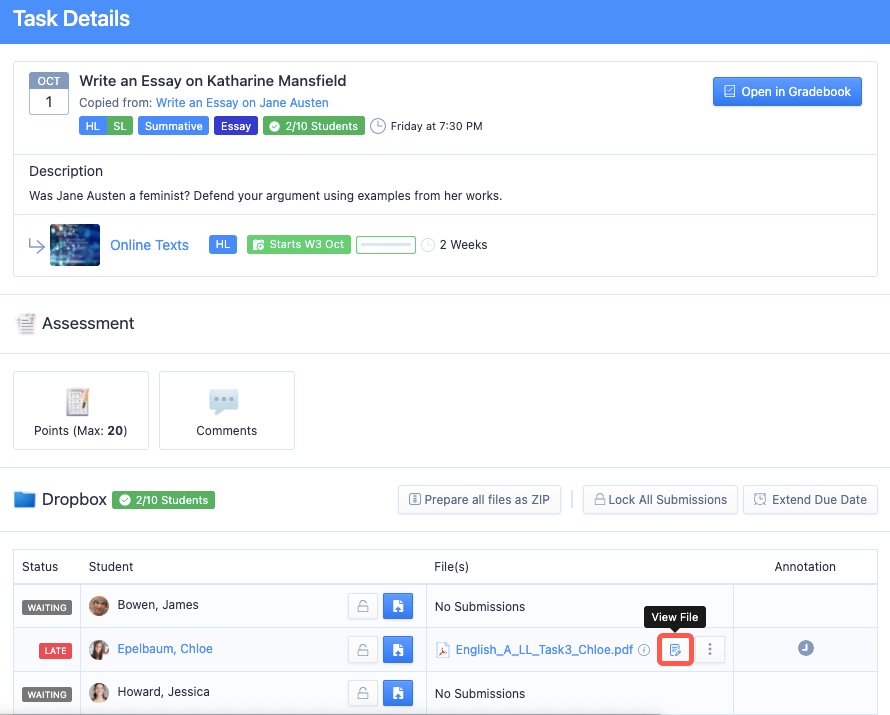The width and height of the screenshot is (890, 715).
Task: Lock All Submissions
Action: point(660,499)
